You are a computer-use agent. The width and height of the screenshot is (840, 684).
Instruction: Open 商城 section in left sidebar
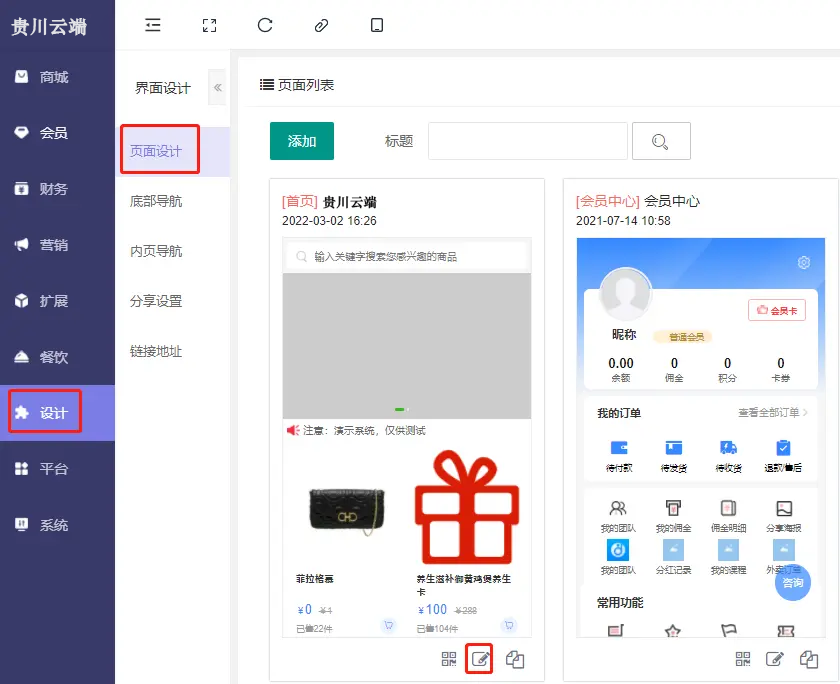point(57,77)
